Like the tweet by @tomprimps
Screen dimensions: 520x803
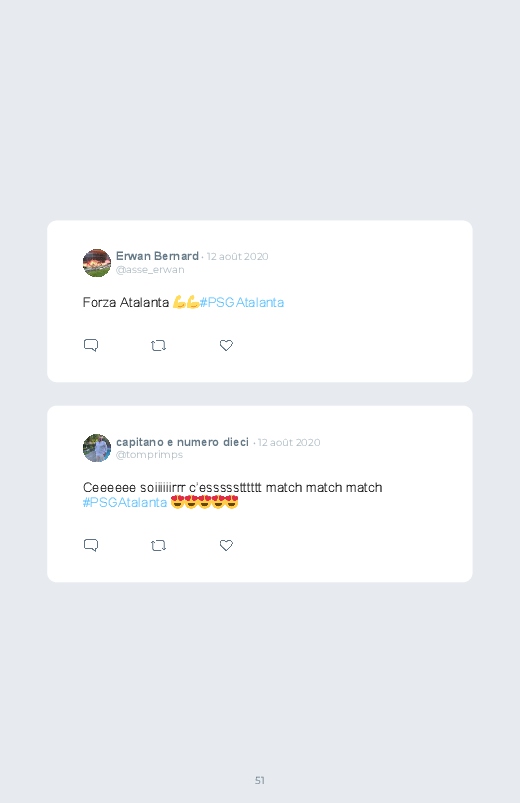click(x=226, y=545)
